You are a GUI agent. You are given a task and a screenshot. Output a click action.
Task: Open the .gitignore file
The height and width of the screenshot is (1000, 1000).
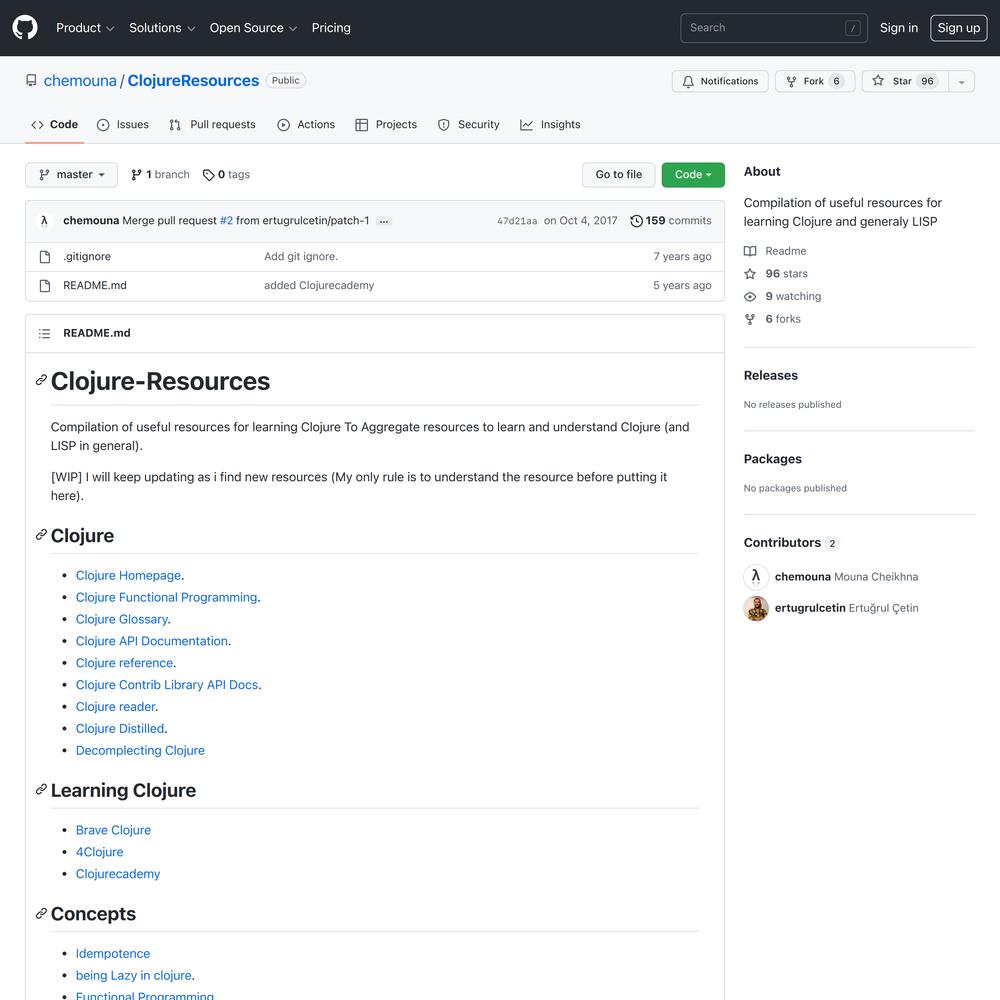(87, 256)
